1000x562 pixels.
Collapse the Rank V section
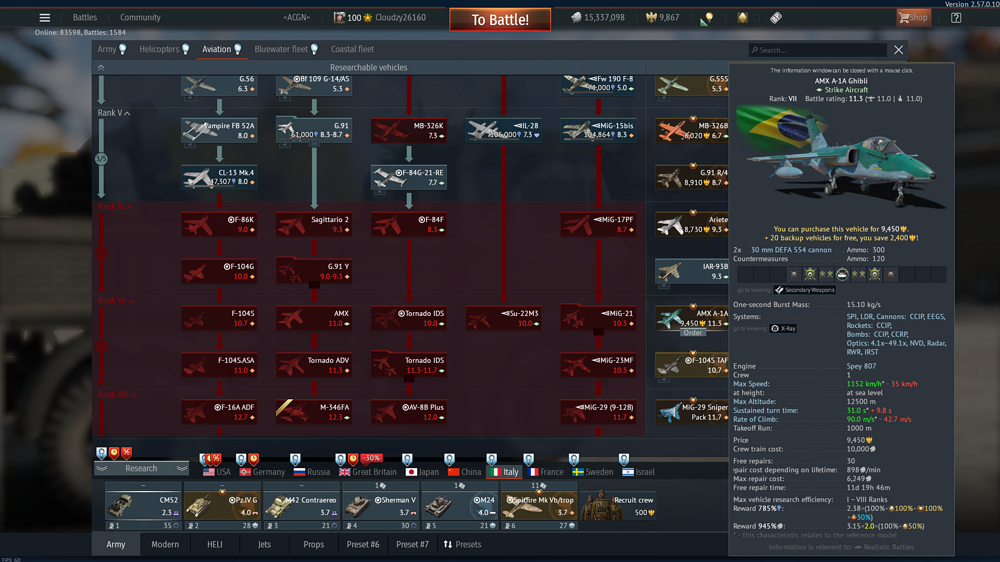[x=114, y=113]
